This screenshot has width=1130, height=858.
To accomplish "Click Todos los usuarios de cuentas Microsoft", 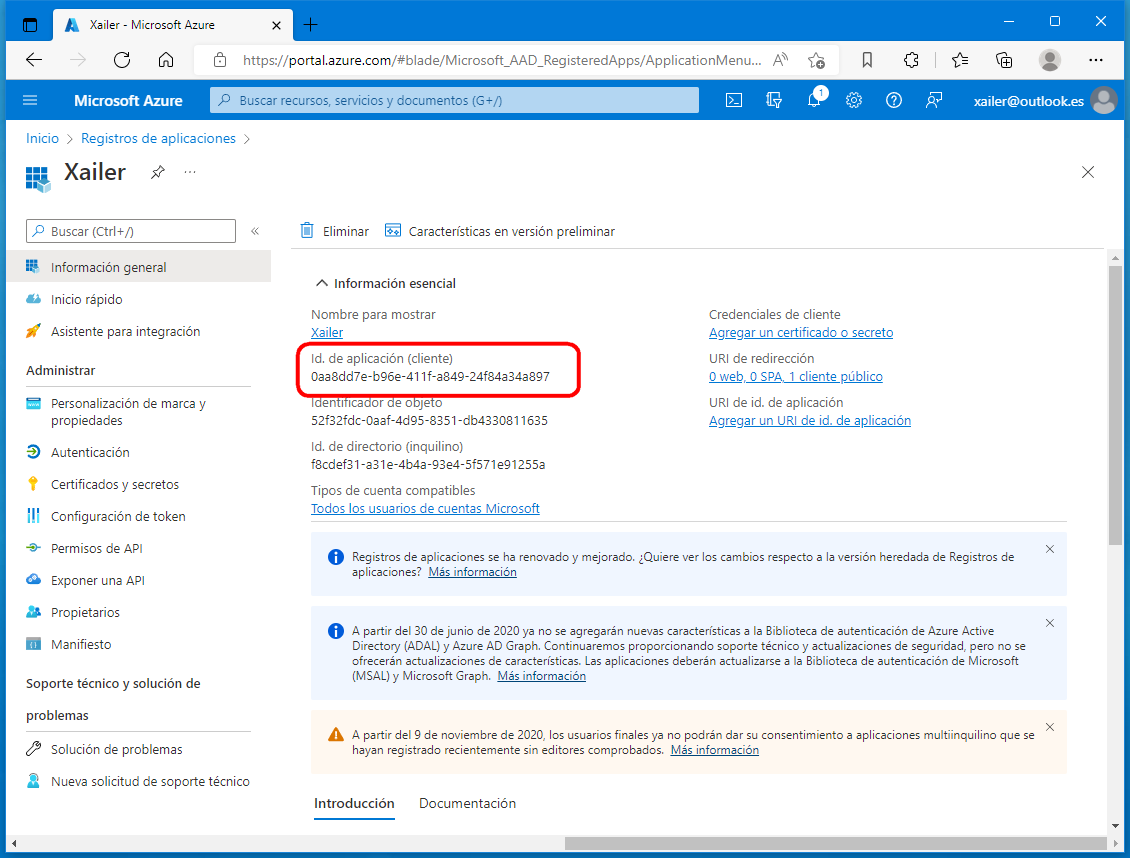I will click(x=425, y=509).
